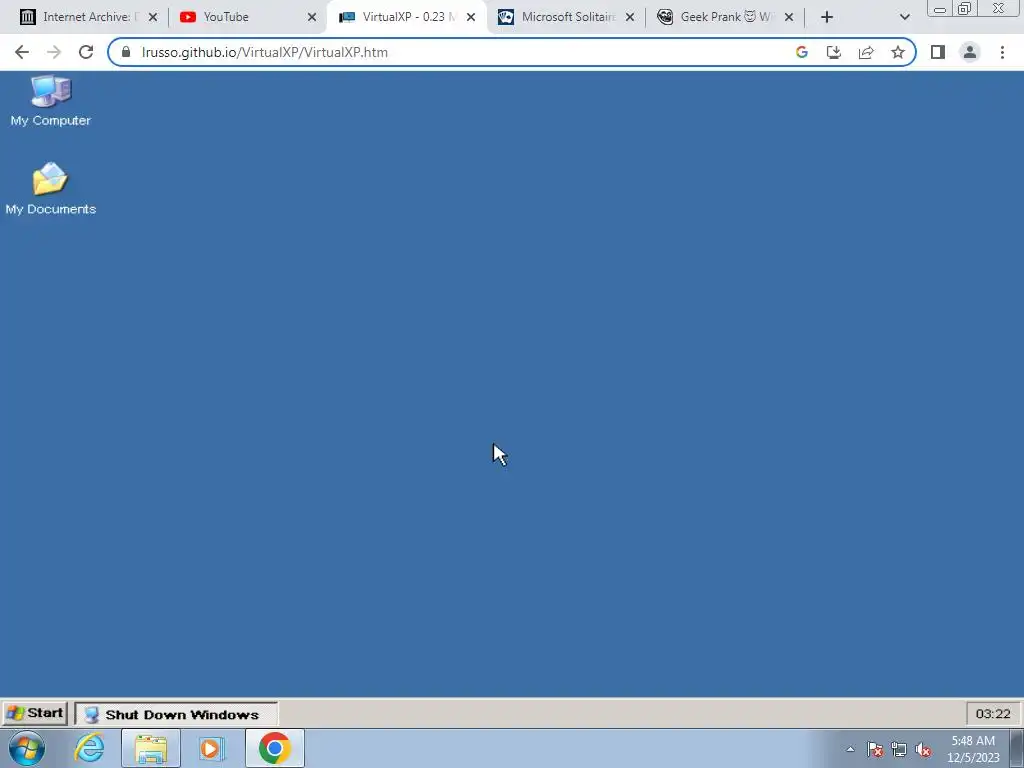This screenshot has height=768, width=1024.
Task: Close the Internet Archive tab
Action: pyautogui.click(x=153, y=17)
